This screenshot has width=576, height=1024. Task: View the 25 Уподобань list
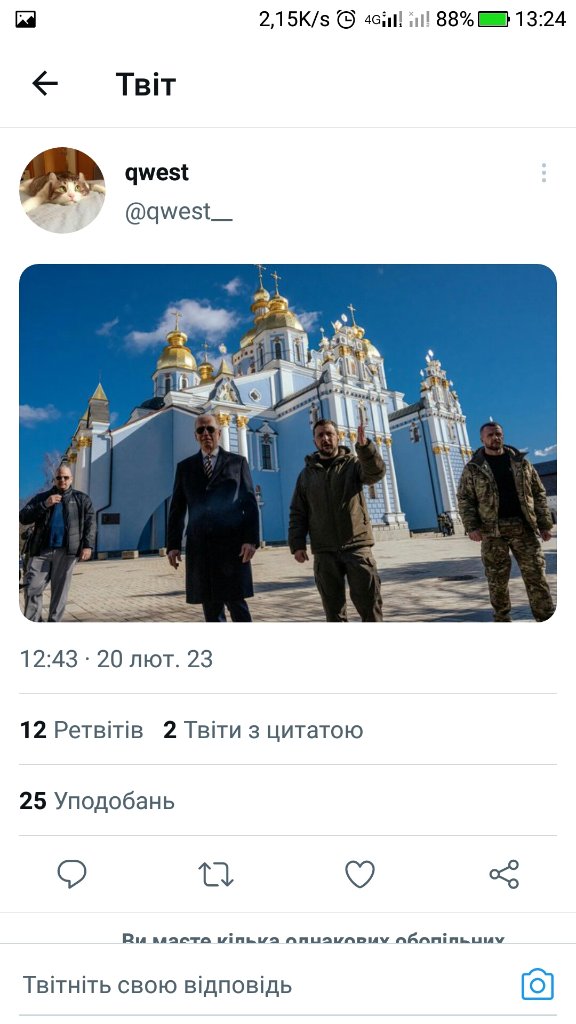tap(97, 801)
